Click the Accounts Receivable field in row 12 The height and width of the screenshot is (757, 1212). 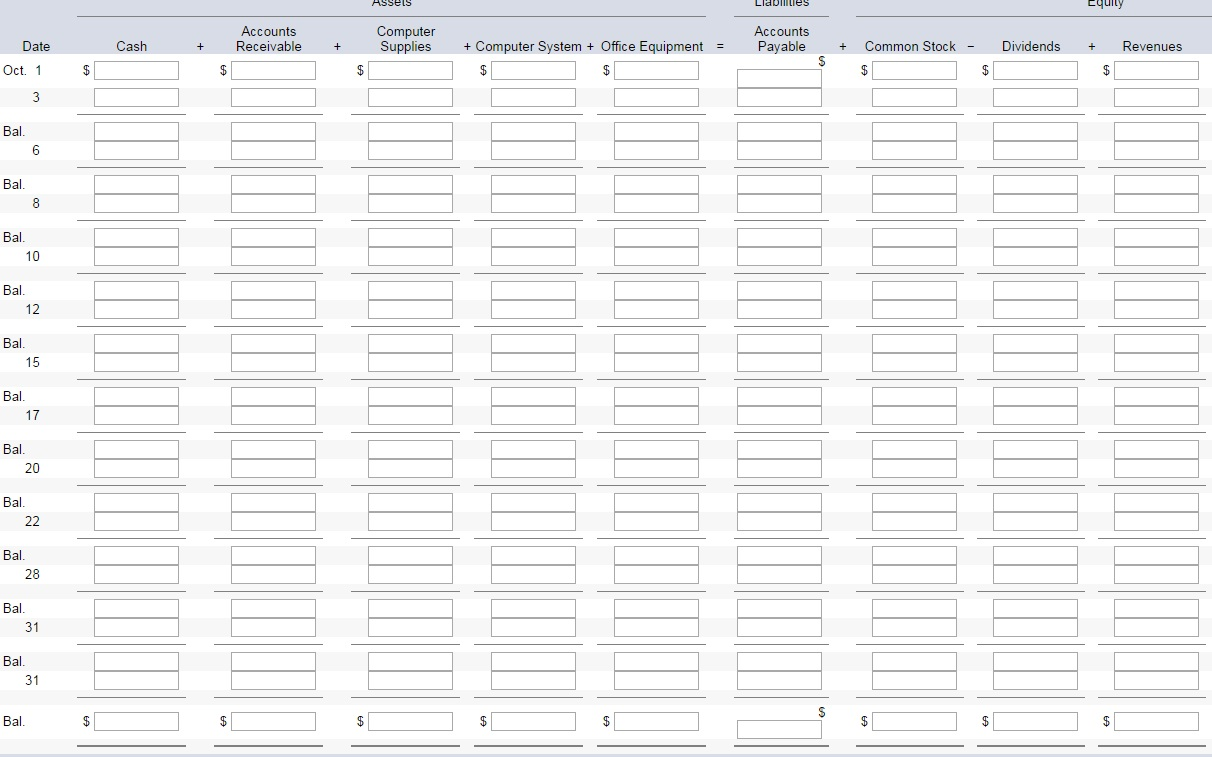273,309
